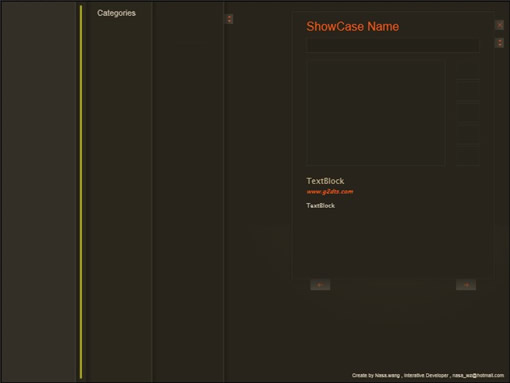
Task: Go to next showcase with right arrow
Action: pos(466,285)
